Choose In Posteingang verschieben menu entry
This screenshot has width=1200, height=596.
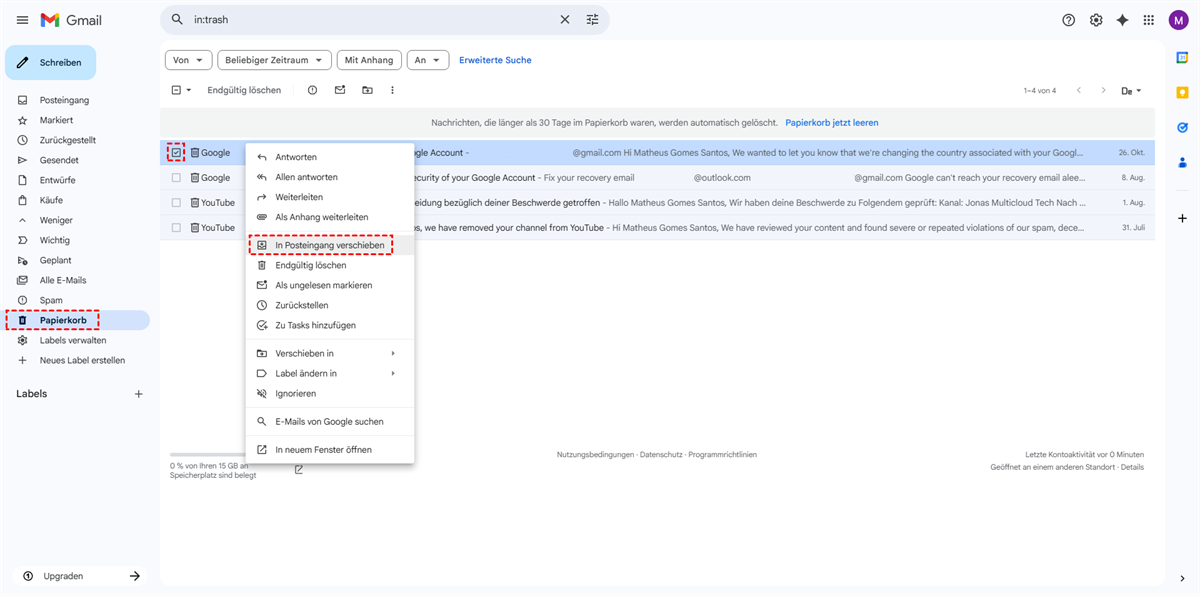(329, 245)
